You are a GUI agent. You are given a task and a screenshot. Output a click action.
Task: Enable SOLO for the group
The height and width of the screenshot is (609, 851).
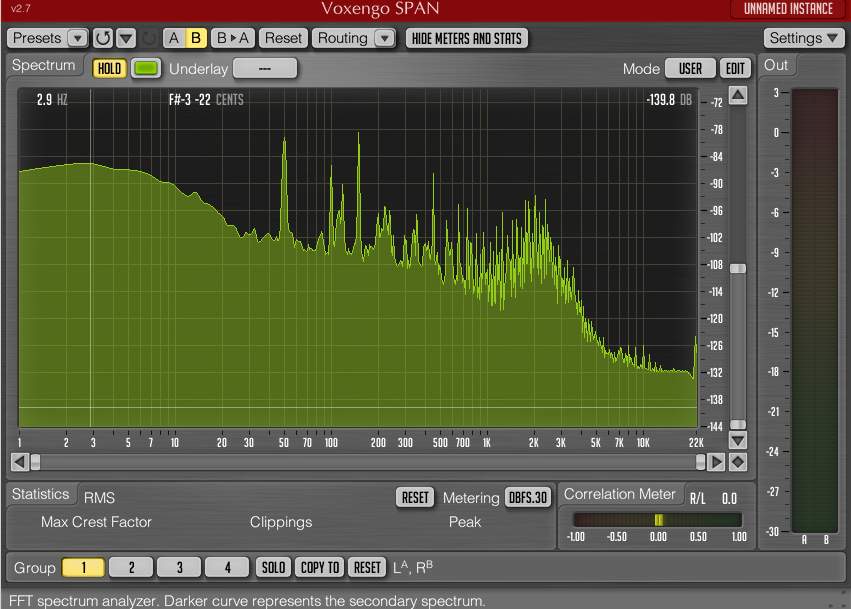click(273, 567)
